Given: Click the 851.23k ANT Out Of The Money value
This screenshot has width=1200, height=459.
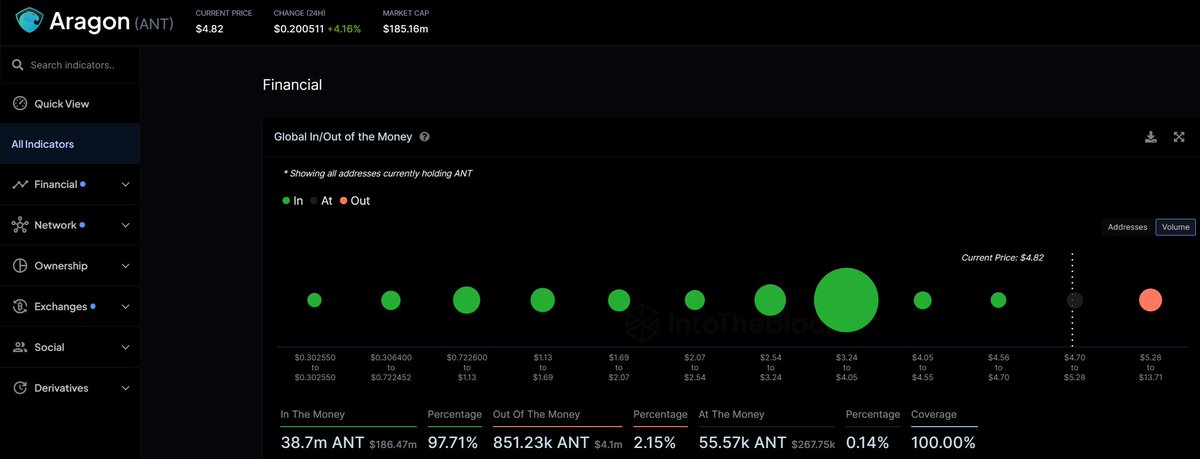Looking at the screenshot, I should tap(540, 442).
